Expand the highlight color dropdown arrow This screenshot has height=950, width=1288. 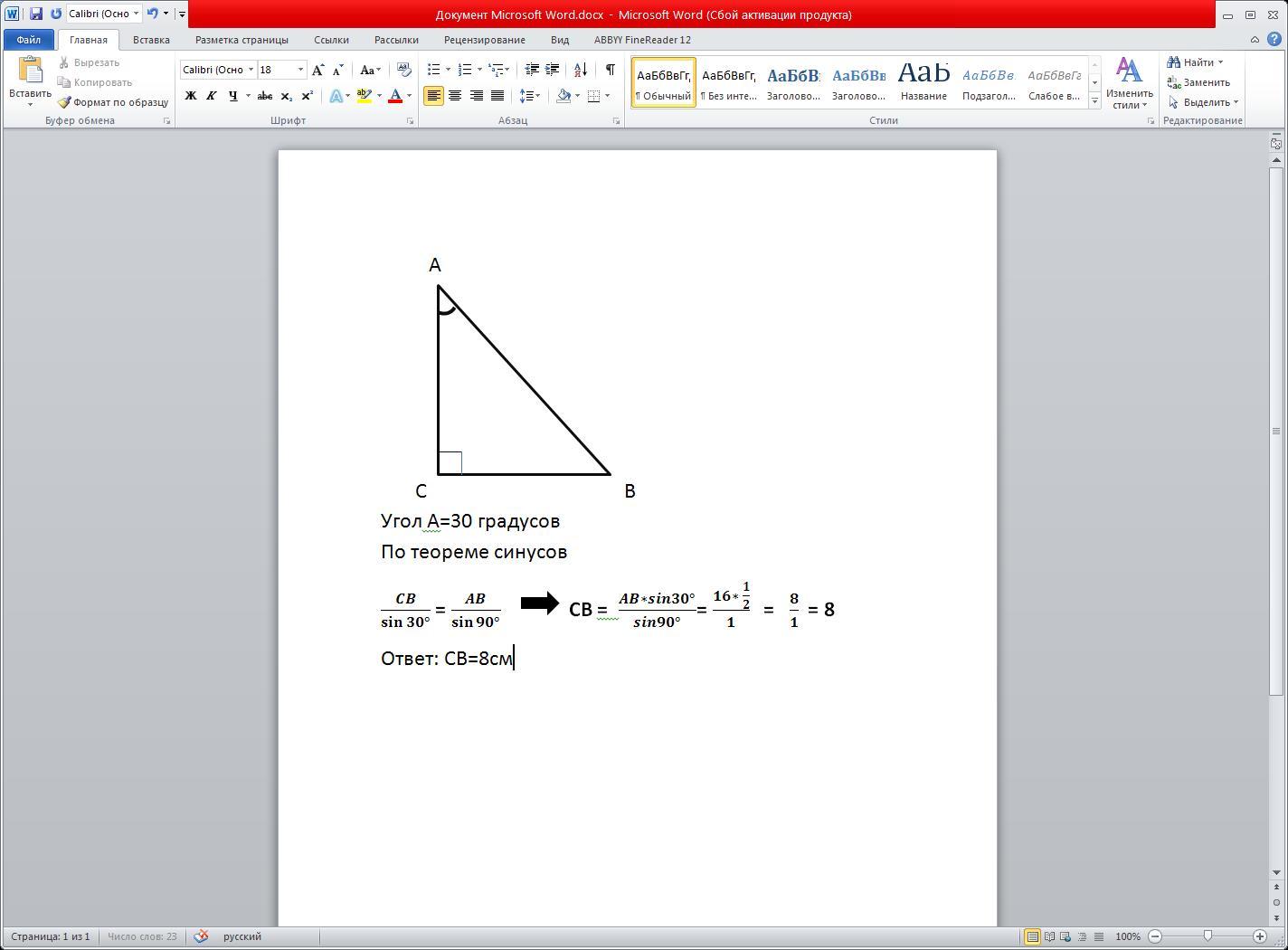click(378, 96)
